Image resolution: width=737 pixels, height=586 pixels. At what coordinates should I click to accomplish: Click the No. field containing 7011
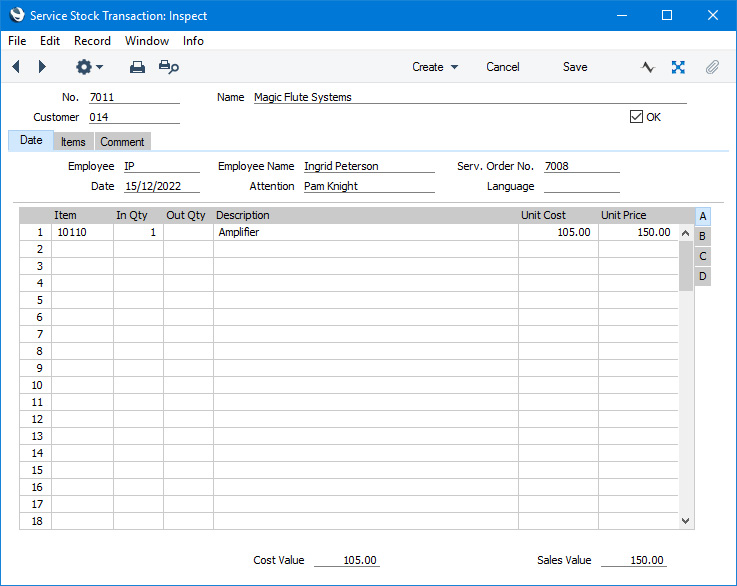pos(134,97)
